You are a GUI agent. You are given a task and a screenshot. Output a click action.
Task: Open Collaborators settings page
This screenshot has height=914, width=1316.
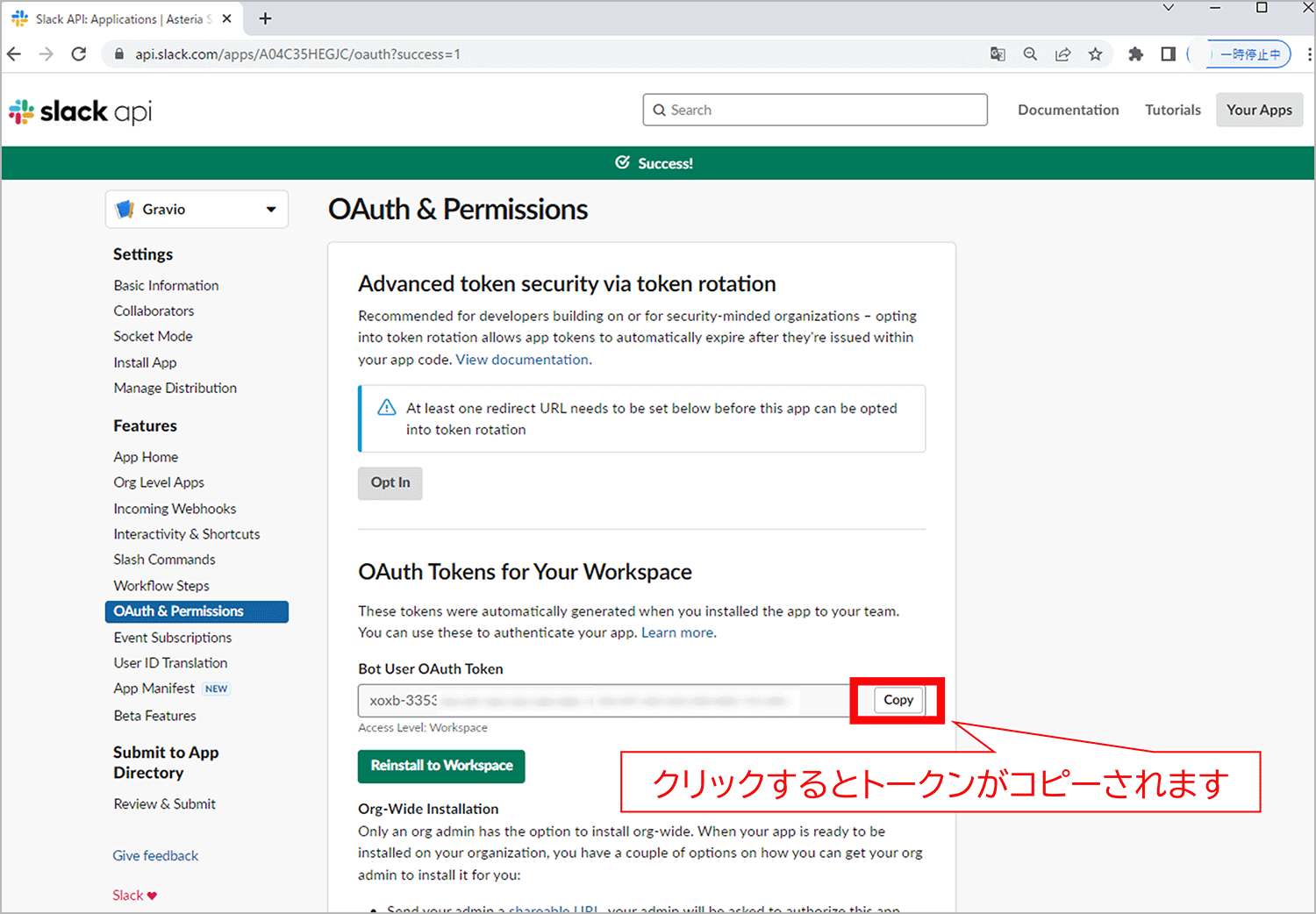[x=154, y=311]
